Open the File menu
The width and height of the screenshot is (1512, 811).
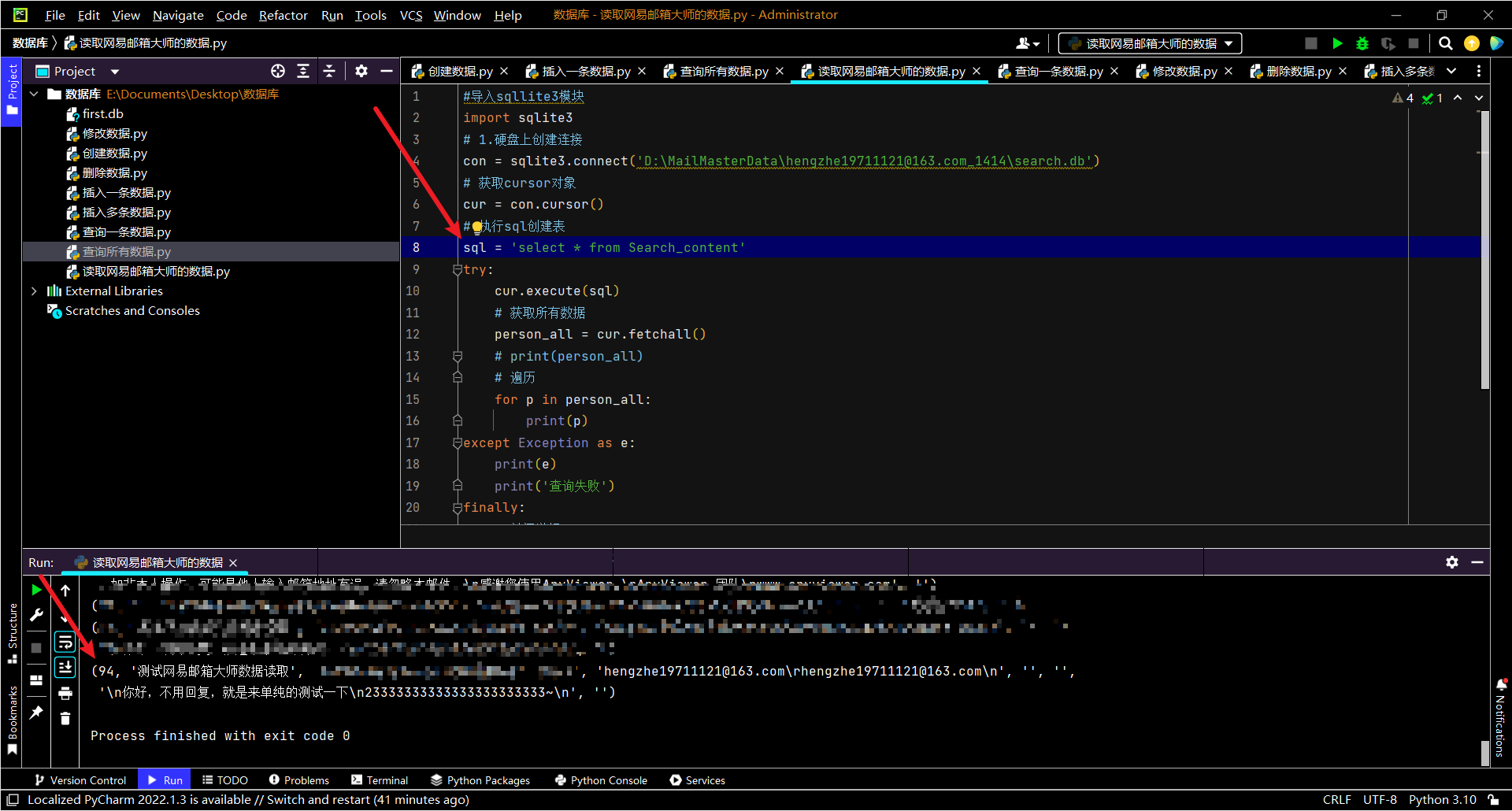[55, 15]
